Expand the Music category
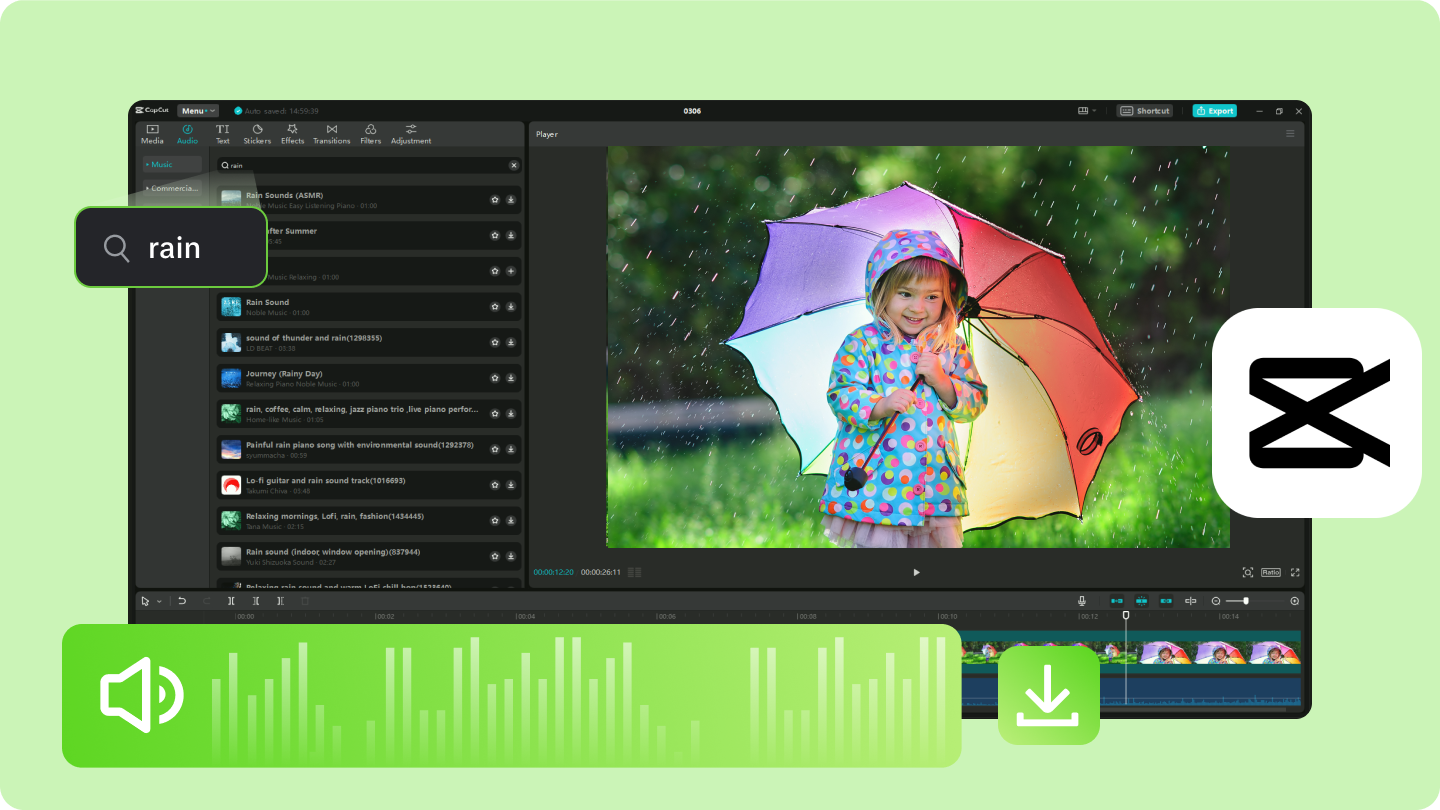This screenshot has width=1440, height=810. [x=172, y=164]
